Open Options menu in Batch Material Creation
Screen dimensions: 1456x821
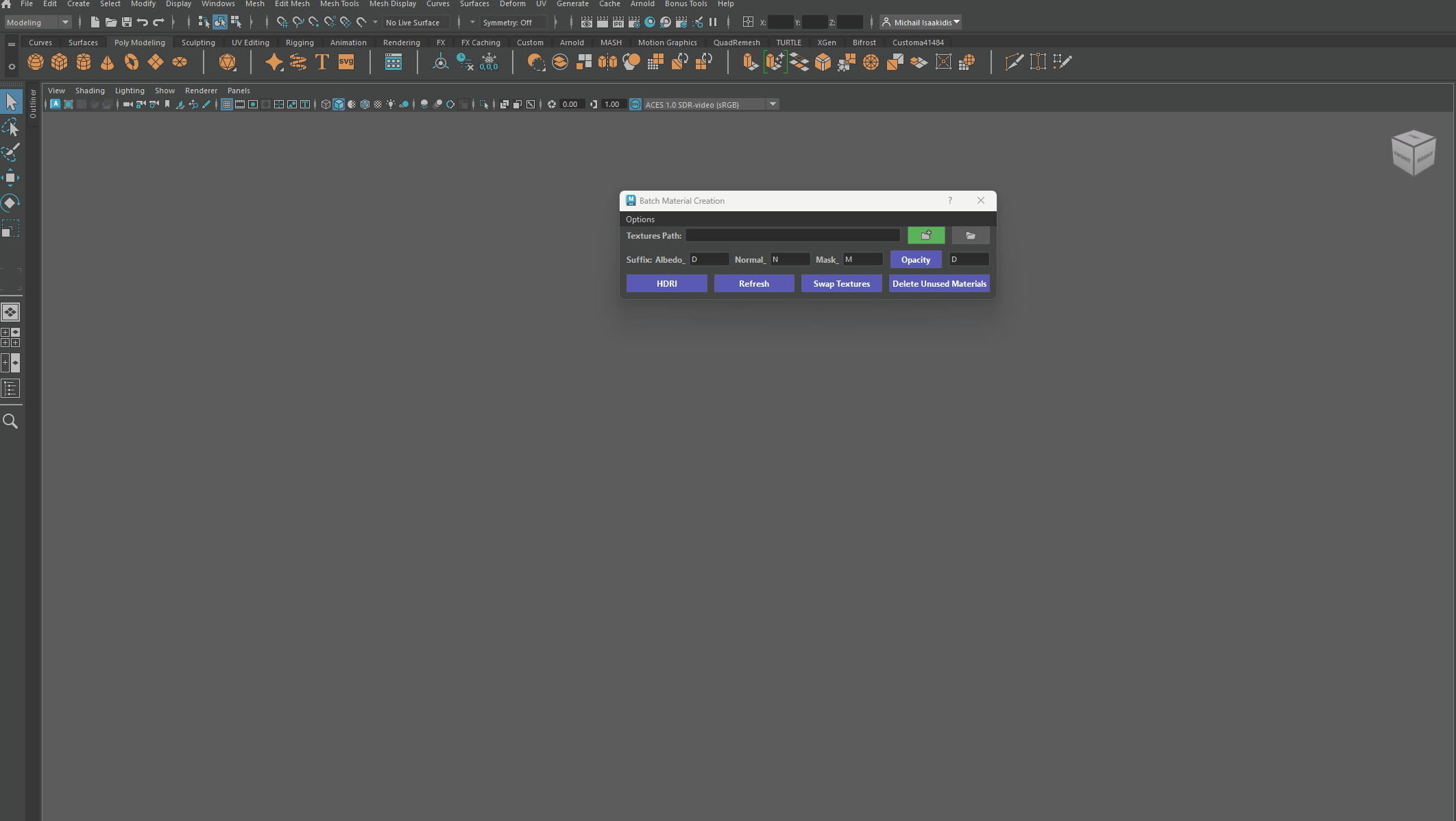point(640,219)
